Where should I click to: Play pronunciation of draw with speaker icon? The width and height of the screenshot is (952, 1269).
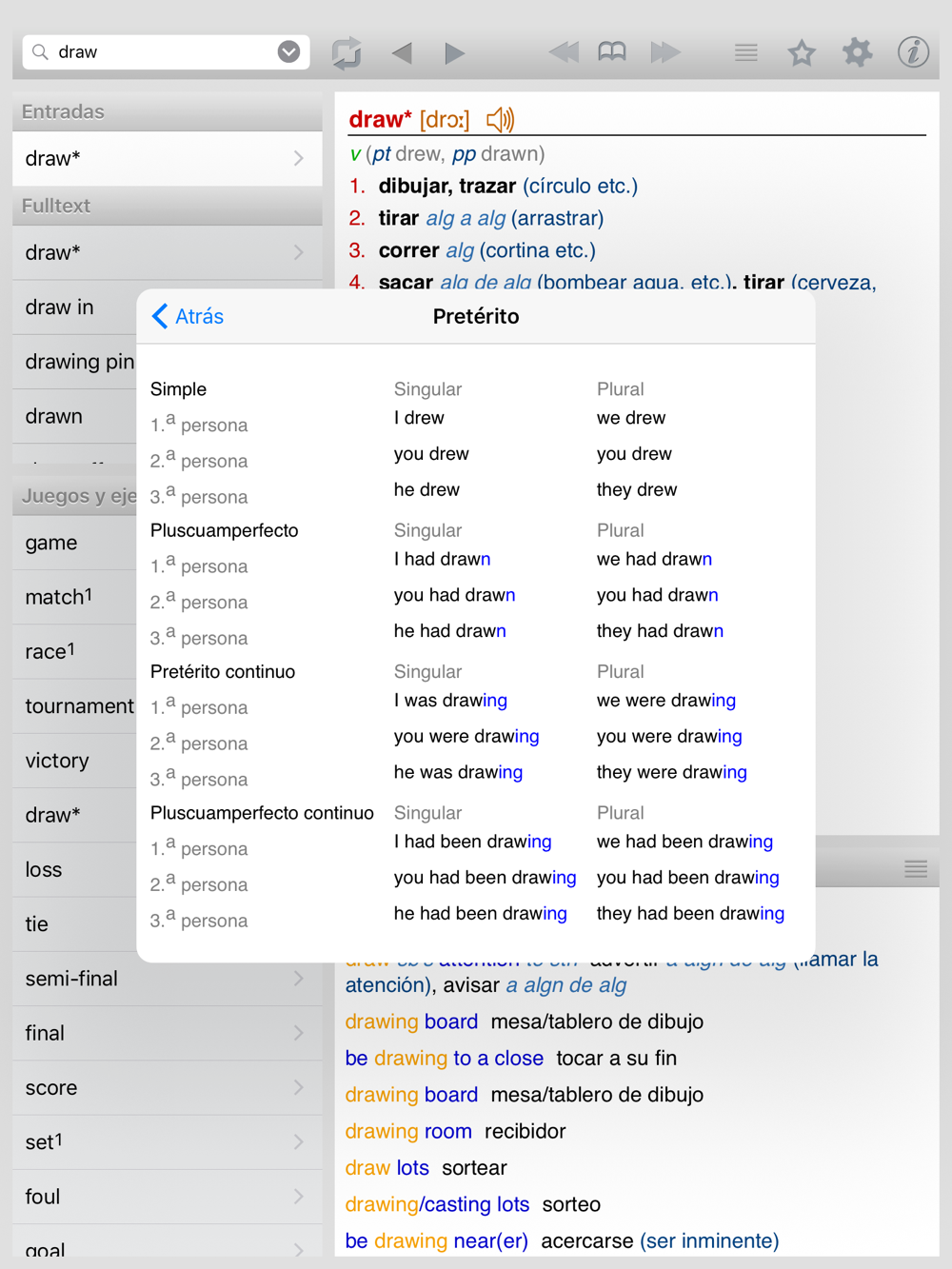tap(500, 120)
